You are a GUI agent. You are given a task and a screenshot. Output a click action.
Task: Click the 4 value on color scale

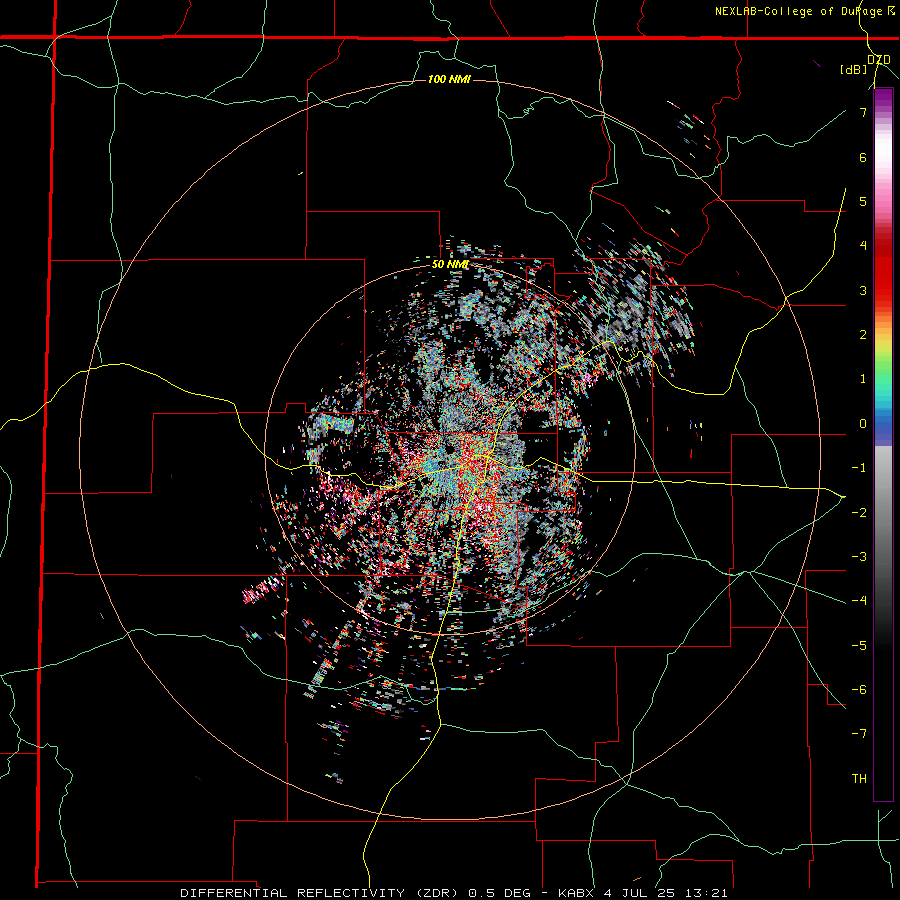[x=863, y=245]
